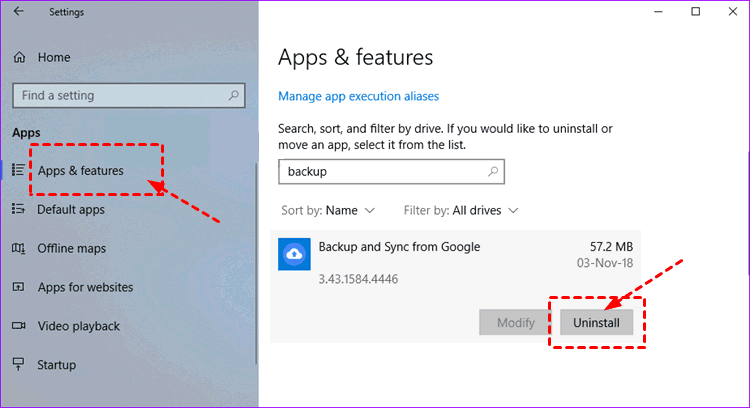
Task: Click the Find a setting search field
Action: point(118,95)
